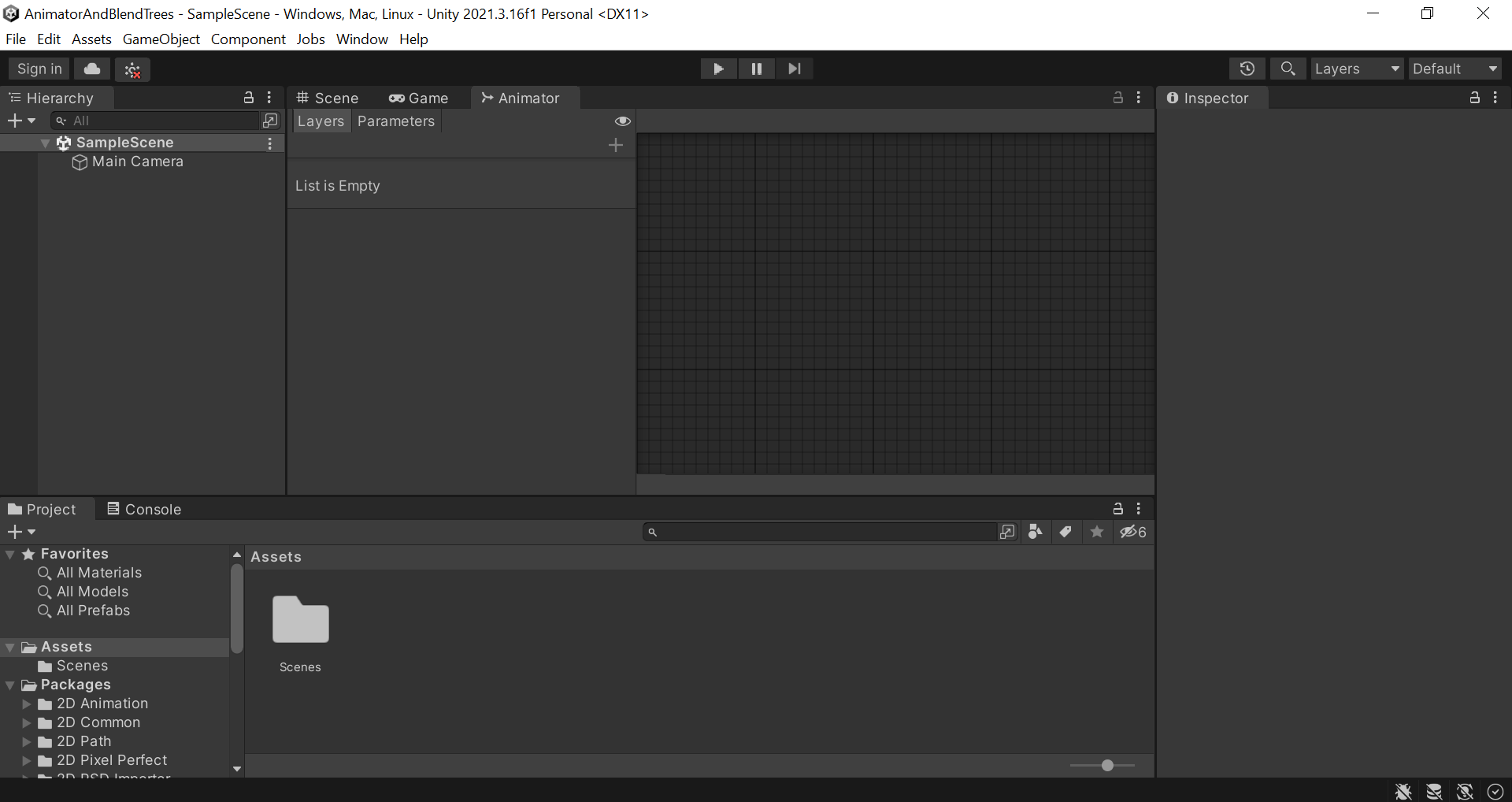
Task: Open Project create plus dropdown
Action: click(21, 533)
